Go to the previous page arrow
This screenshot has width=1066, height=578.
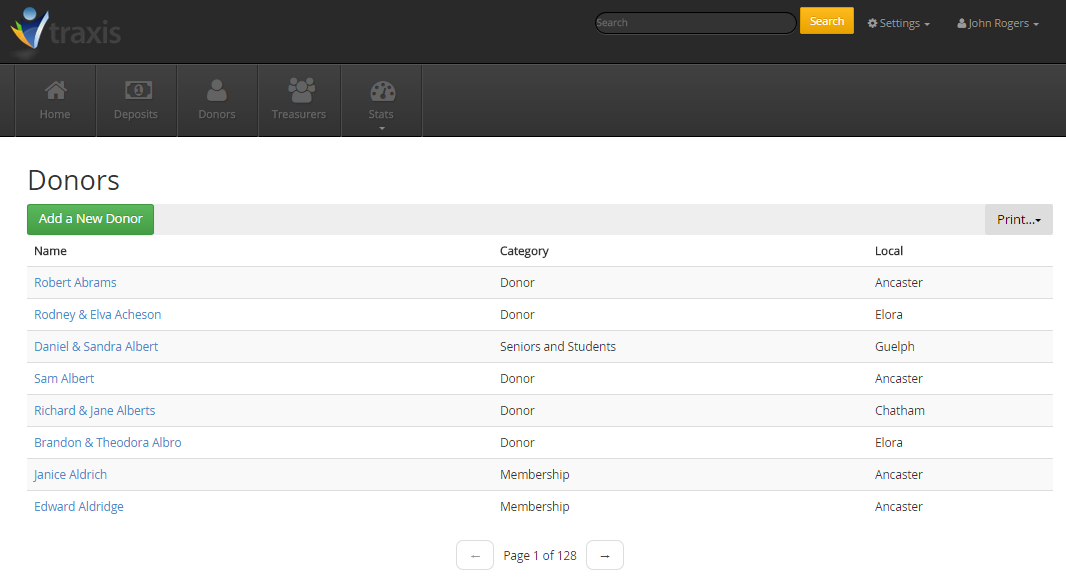pos(475,556)
